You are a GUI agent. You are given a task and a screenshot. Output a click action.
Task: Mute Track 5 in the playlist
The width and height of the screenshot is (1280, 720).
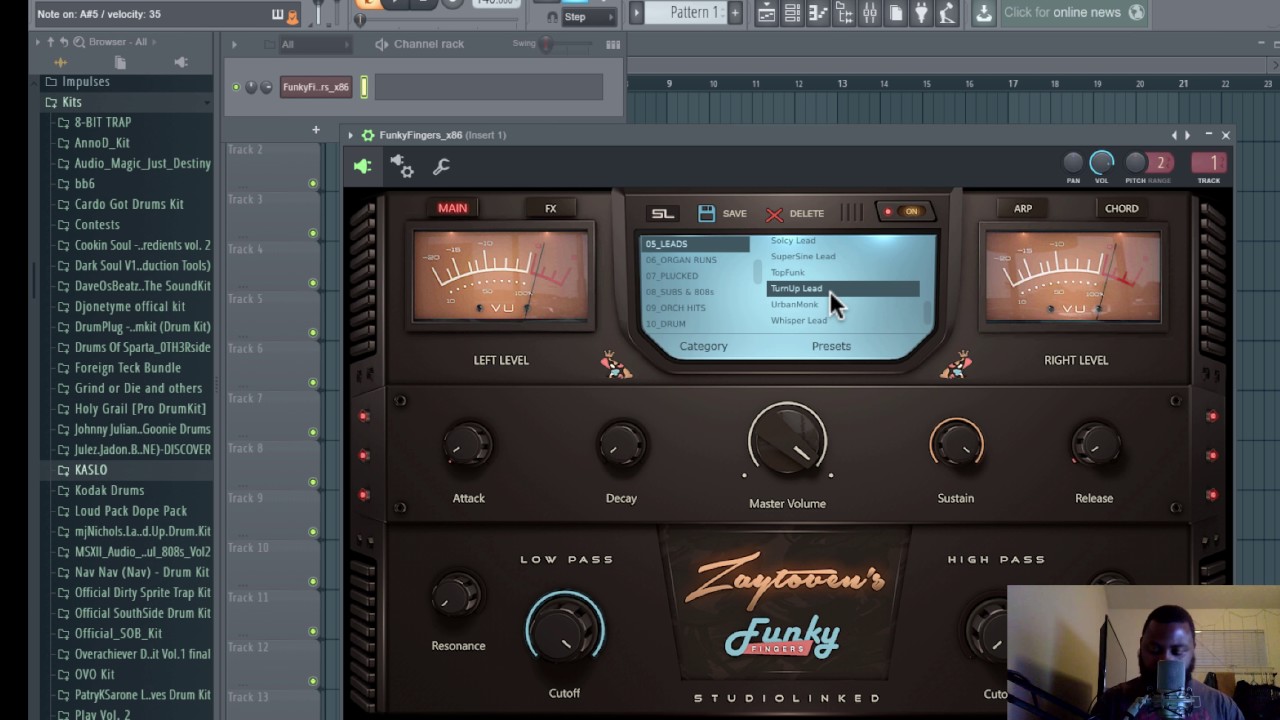tap(313, 333)
